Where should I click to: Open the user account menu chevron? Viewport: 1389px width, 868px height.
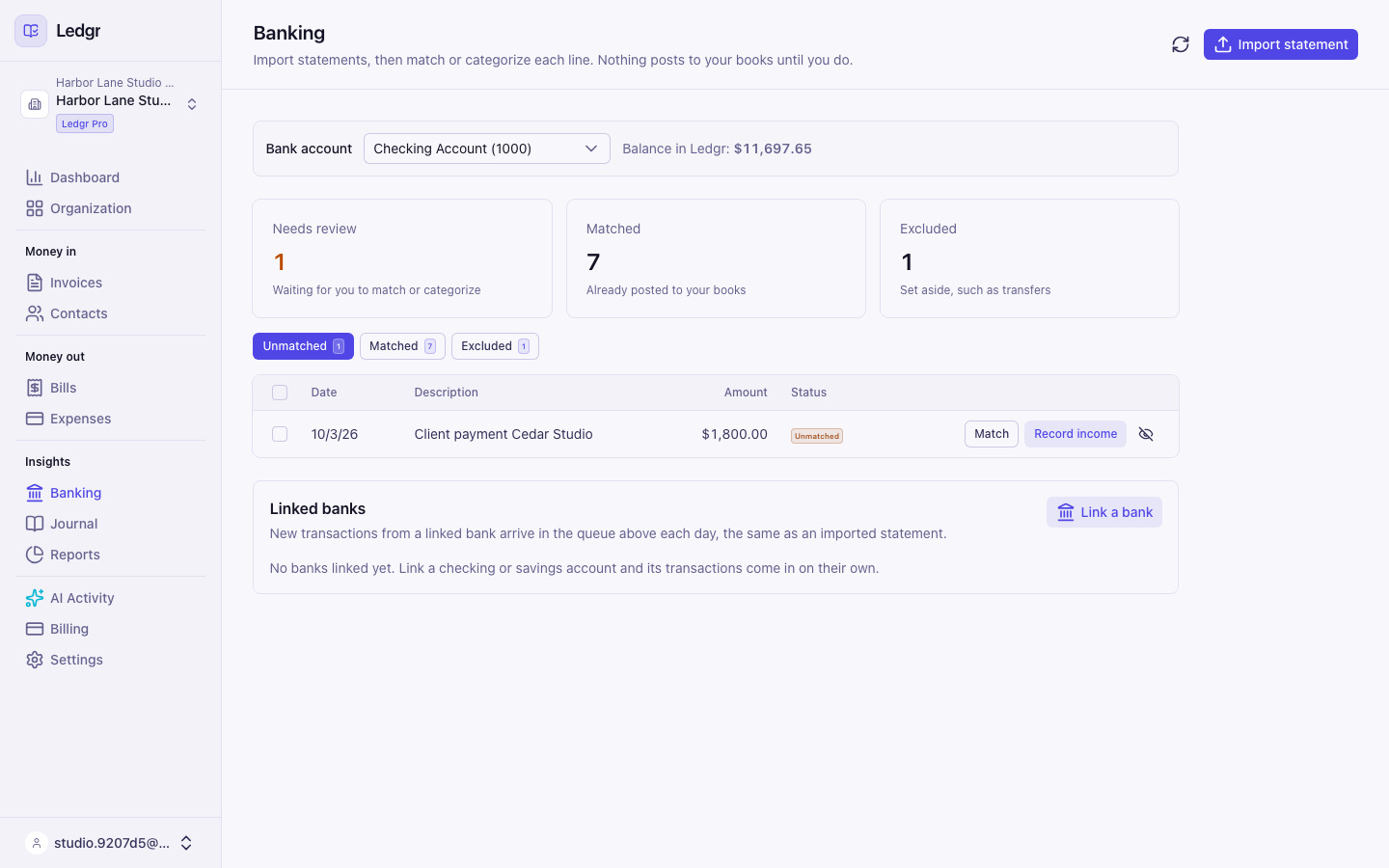(186, 843)
